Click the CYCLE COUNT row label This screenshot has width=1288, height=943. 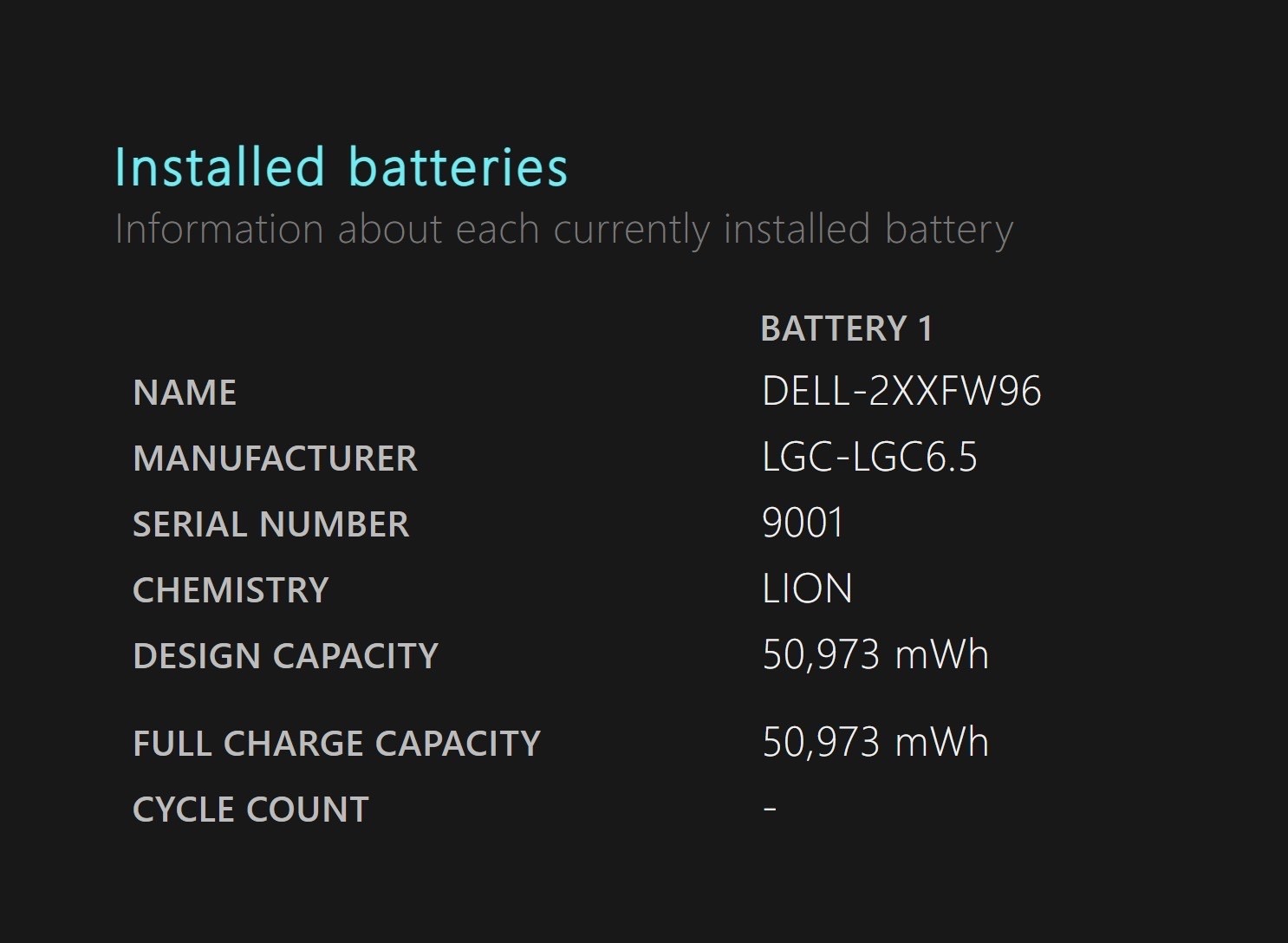click(x=250, y=810)
